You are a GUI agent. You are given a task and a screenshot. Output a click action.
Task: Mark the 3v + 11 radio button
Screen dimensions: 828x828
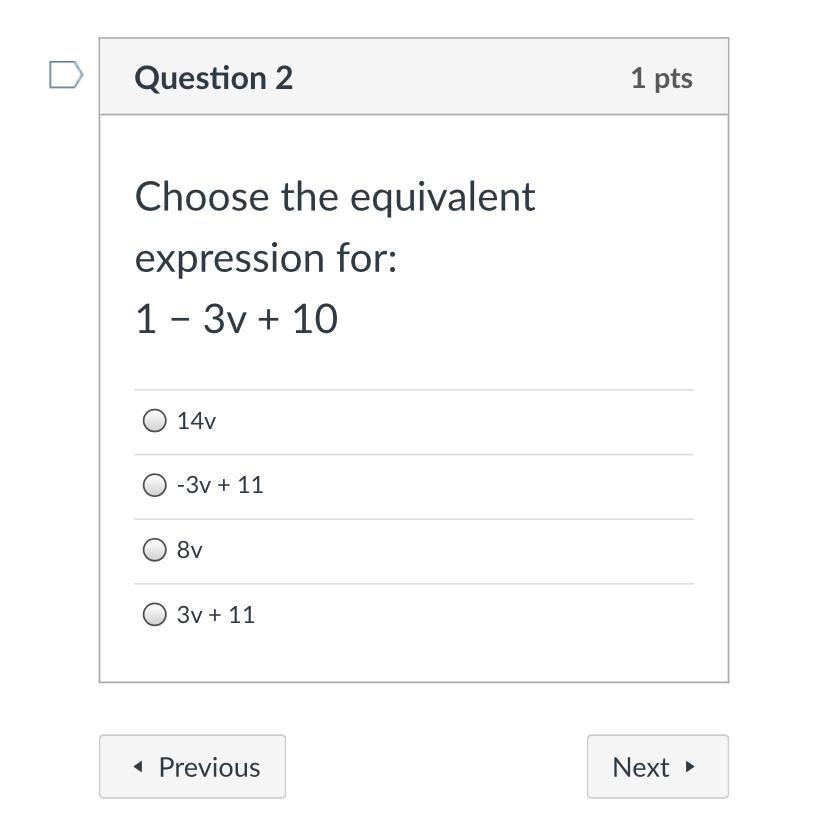pyautogui.click(x=154, y=614)
